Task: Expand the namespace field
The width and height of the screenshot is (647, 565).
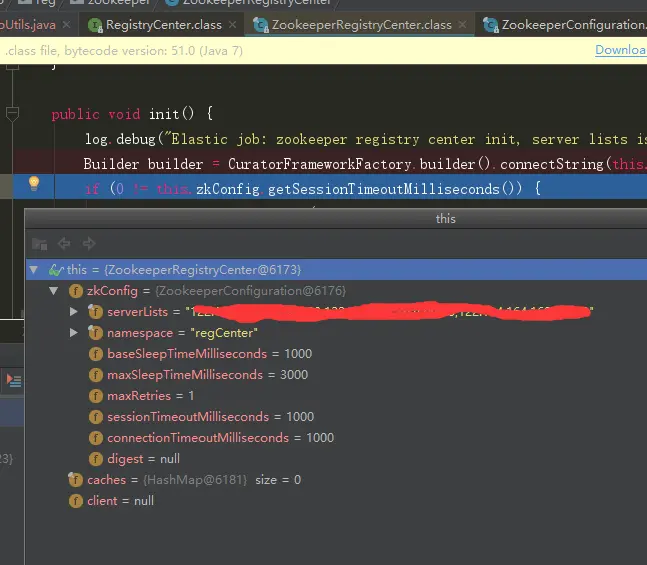Action: (x=73, y=333)
